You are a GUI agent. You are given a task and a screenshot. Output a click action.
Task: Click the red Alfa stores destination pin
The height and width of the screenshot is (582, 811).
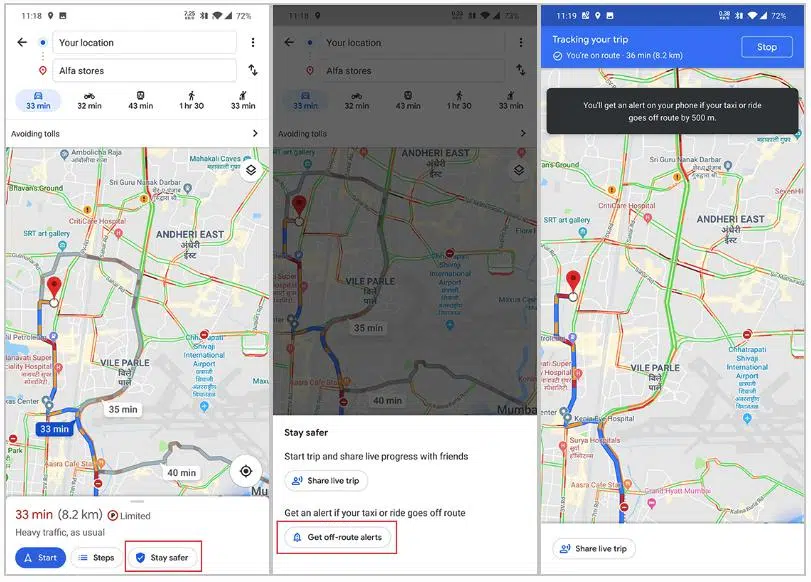tap(54, 288)
